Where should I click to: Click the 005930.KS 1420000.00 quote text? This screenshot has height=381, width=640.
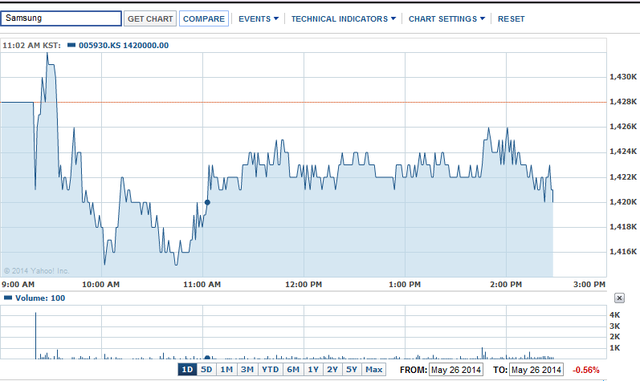(x=124, y=45)
